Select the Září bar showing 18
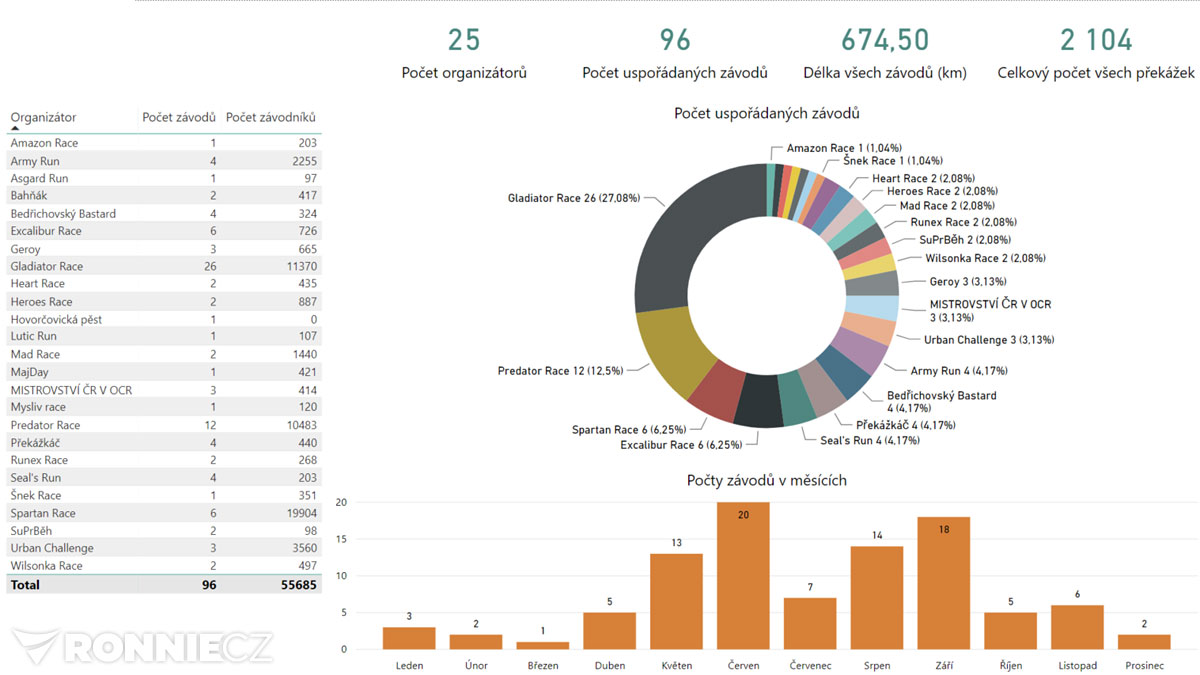 [944, 583]
